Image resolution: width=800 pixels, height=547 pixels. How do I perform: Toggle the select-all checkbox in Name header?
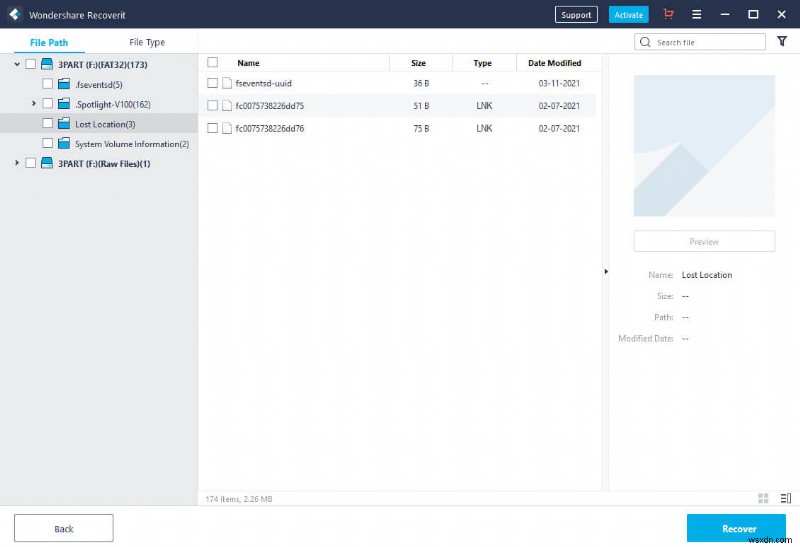(212, 62)
